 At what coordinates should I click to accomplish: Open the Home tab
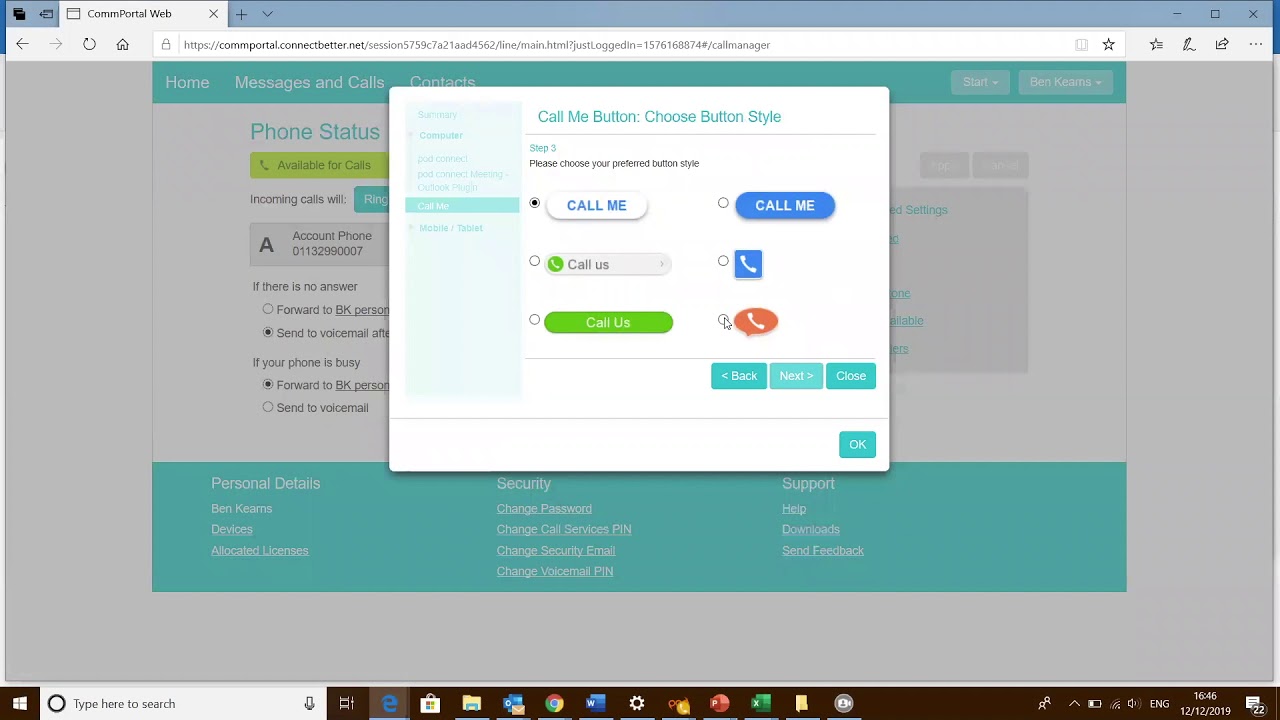point(187,83)
